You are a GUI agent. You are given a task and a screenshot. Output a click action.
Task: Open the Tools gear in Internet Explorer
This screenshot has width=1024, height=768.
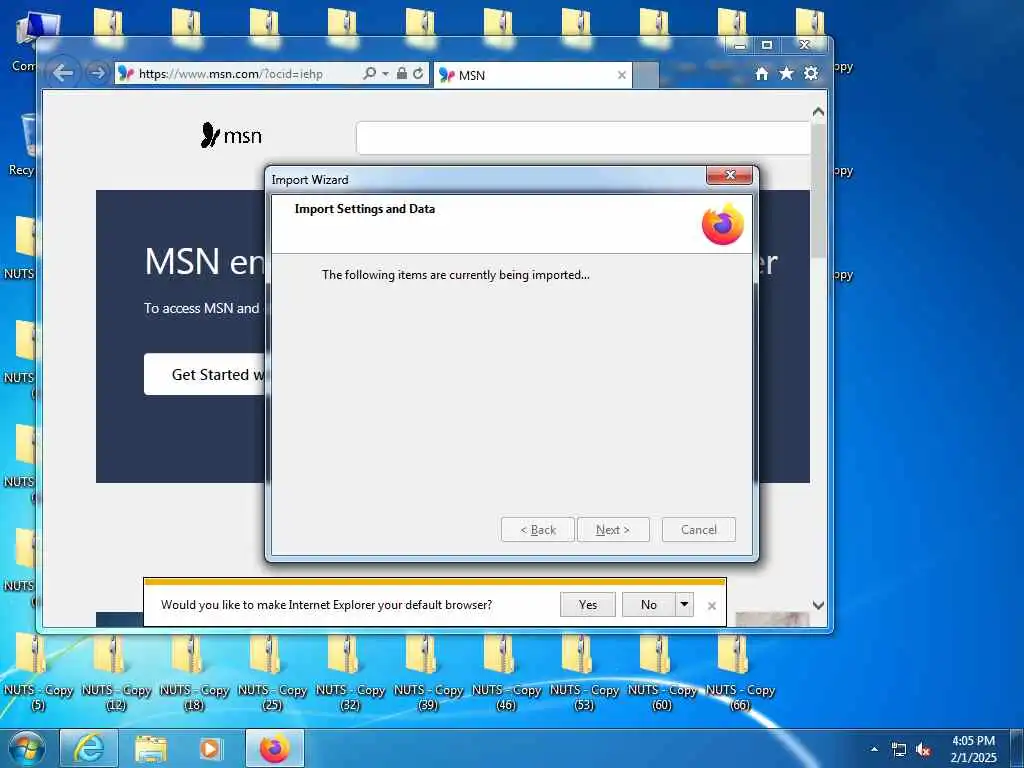[x=811, y=73]
